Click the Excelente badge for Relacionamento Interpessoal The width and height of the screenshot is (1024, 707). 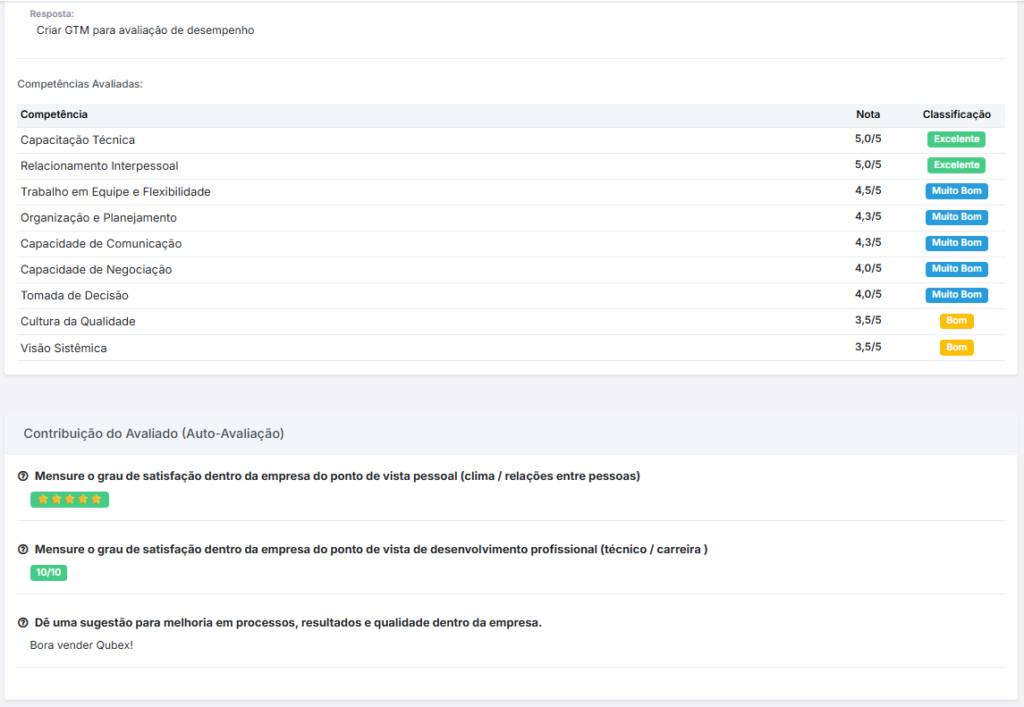click(956, 165)
